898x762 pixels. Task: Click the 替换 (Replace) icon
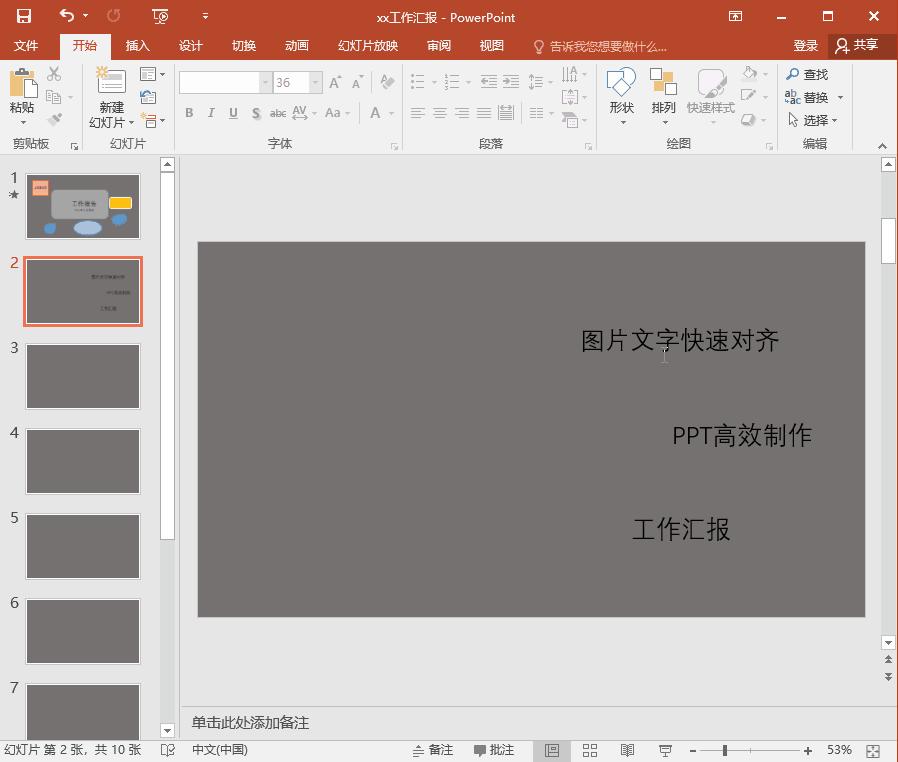(812, 97)
